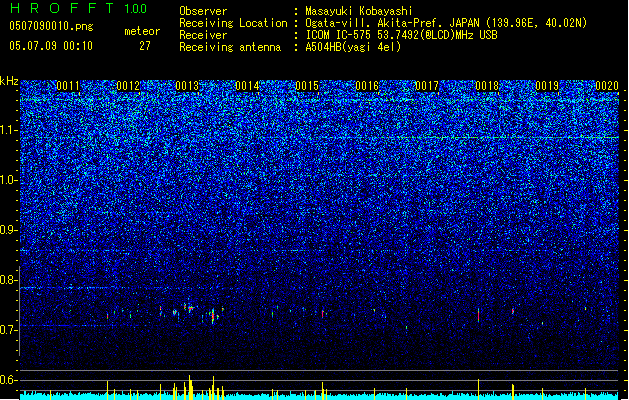The height and width of the screenshot is (400, 629).
Task: Click the 0.6 kHz axis tick
Action: (x=9, y=380)
